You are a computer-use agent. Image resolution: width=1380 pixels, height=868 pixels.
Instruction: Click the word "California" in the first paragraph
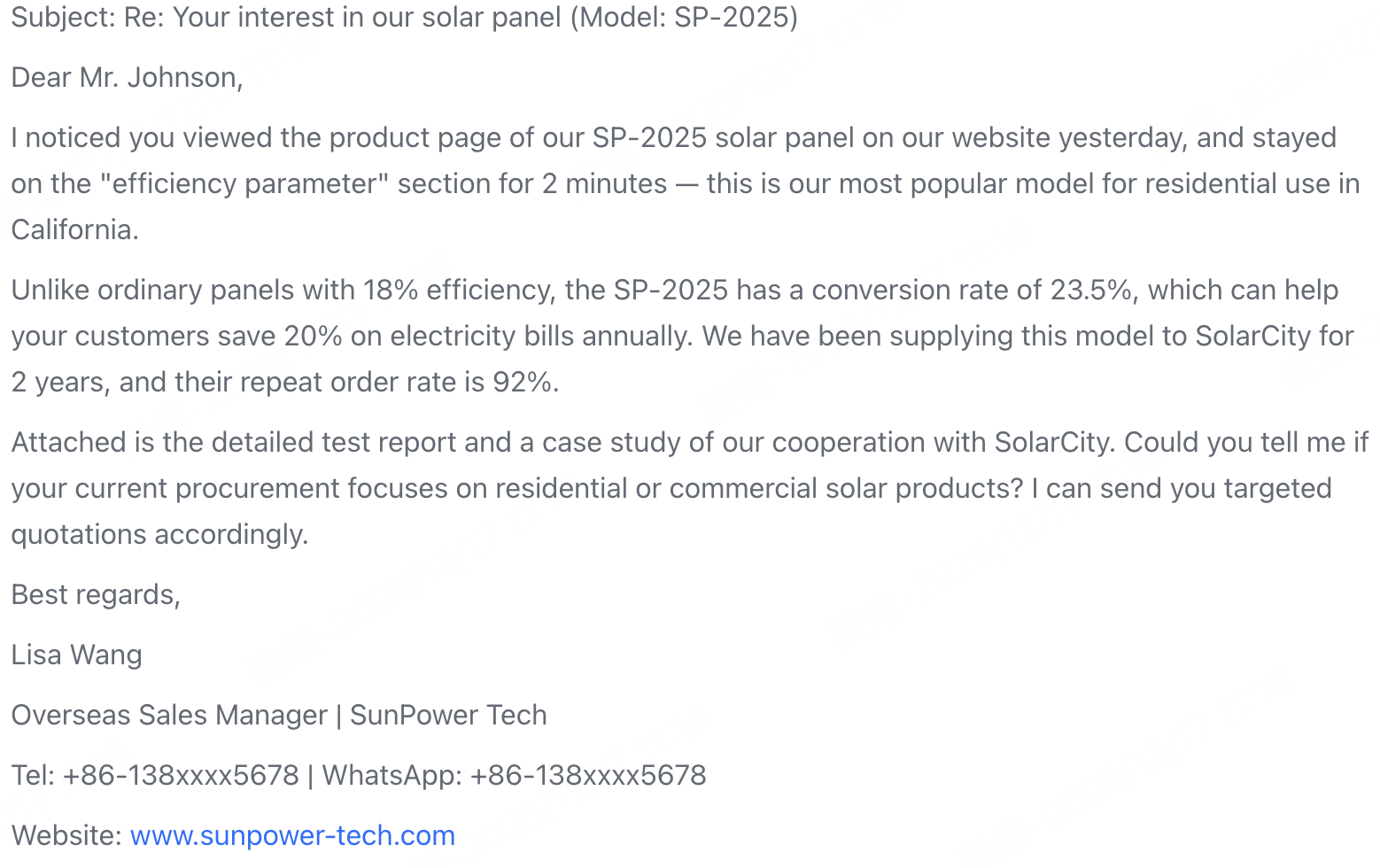tap(72, 229)
